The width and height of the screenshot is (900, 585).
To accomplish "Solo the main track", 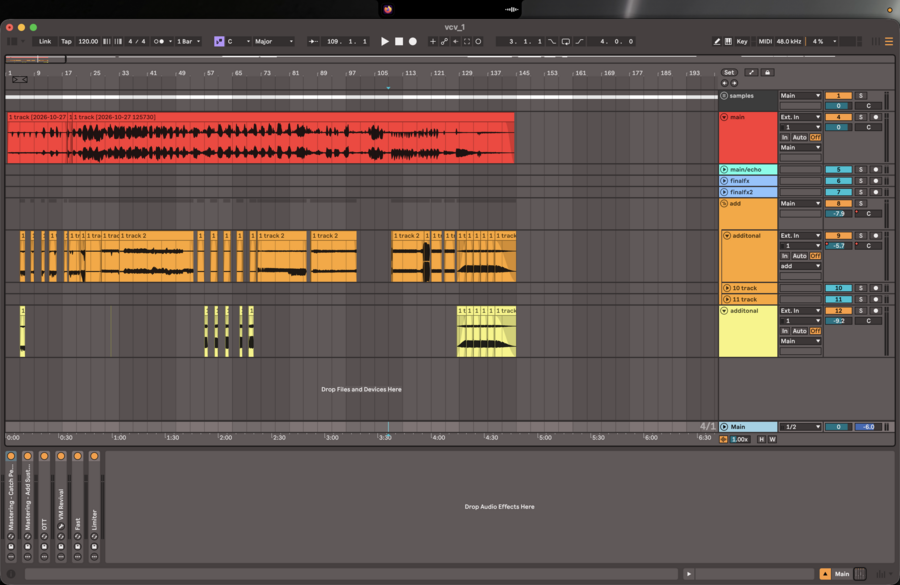I will coord(860,117).
